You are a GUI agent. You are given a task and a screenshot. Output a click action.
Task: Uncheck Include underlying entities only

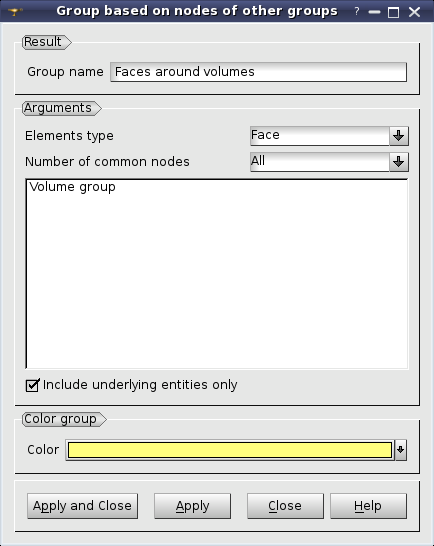(x=32, y=385)
